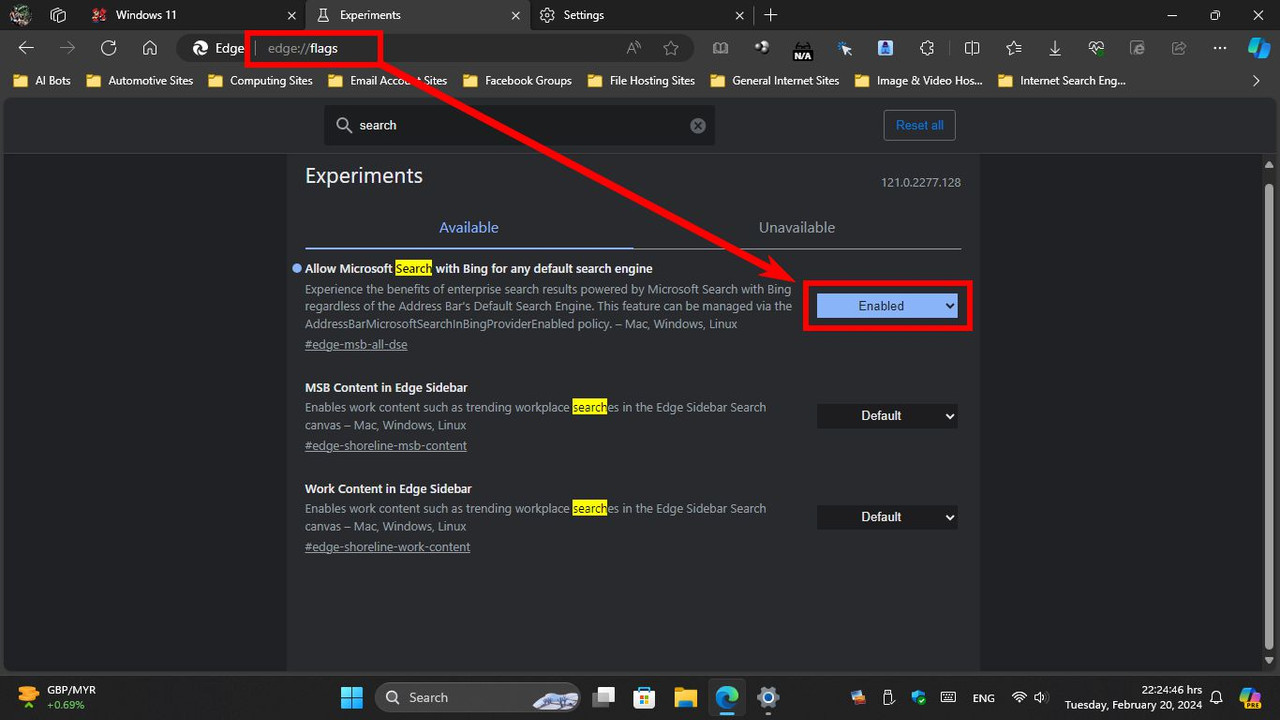The image size is (1280, 720).
Task: Clear the flags search box text
Action: click(x=698, y=125)
